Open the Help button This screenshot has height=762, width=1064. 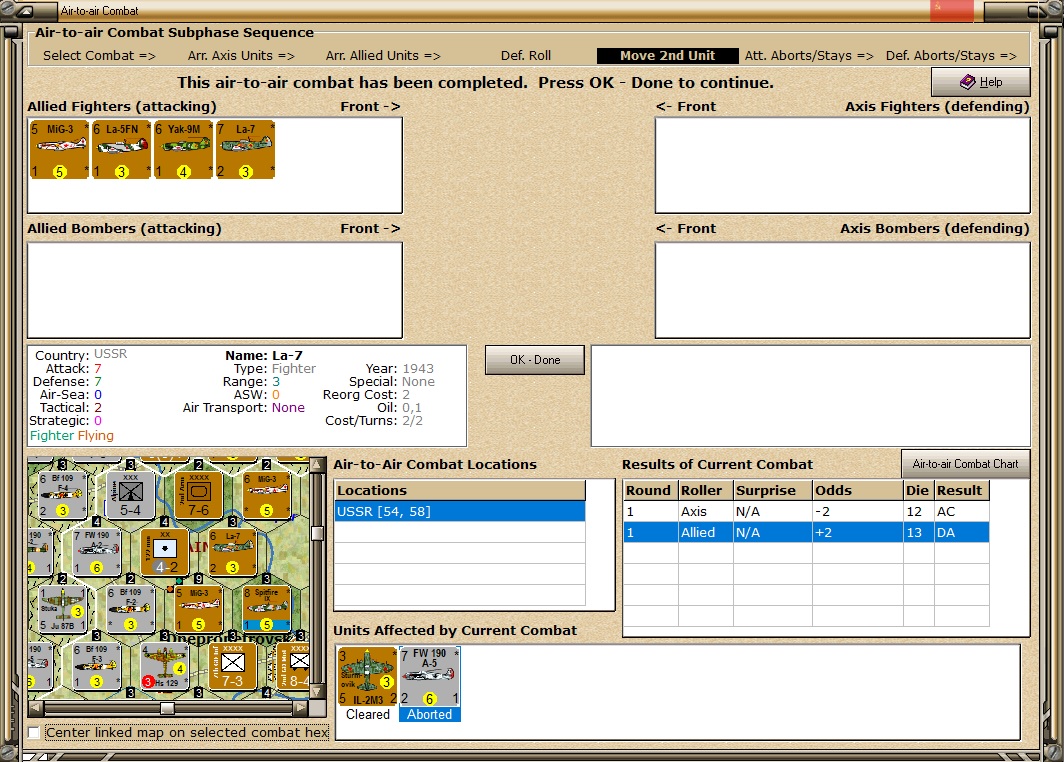[x=981, y=82]
